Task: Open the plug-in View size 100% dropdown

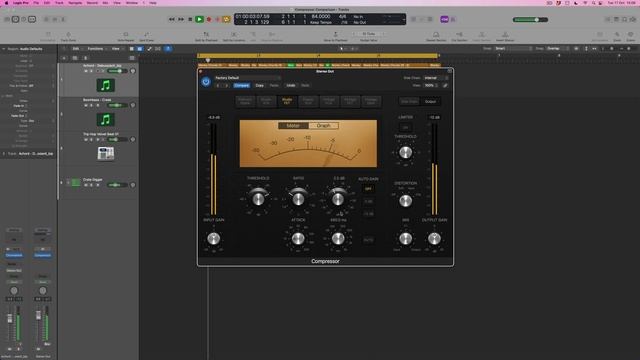Action: [x=431, y=85]
